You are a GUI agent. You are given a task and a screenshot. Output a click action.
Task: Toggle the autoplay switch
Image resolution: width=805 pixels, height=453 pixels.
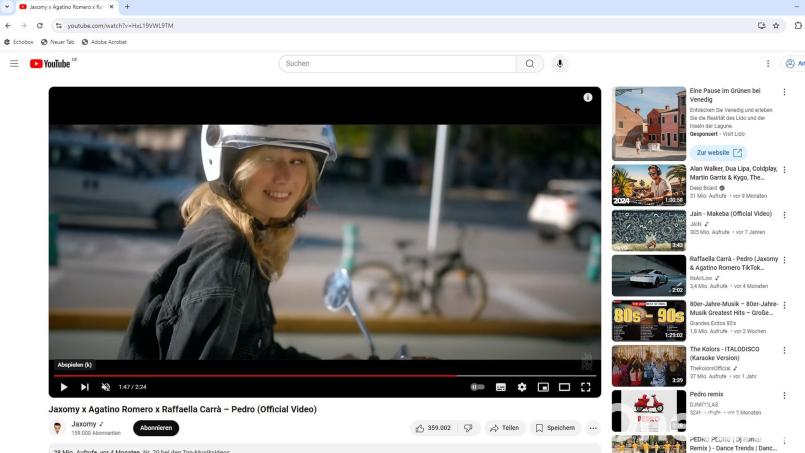[x=478, y=387]
